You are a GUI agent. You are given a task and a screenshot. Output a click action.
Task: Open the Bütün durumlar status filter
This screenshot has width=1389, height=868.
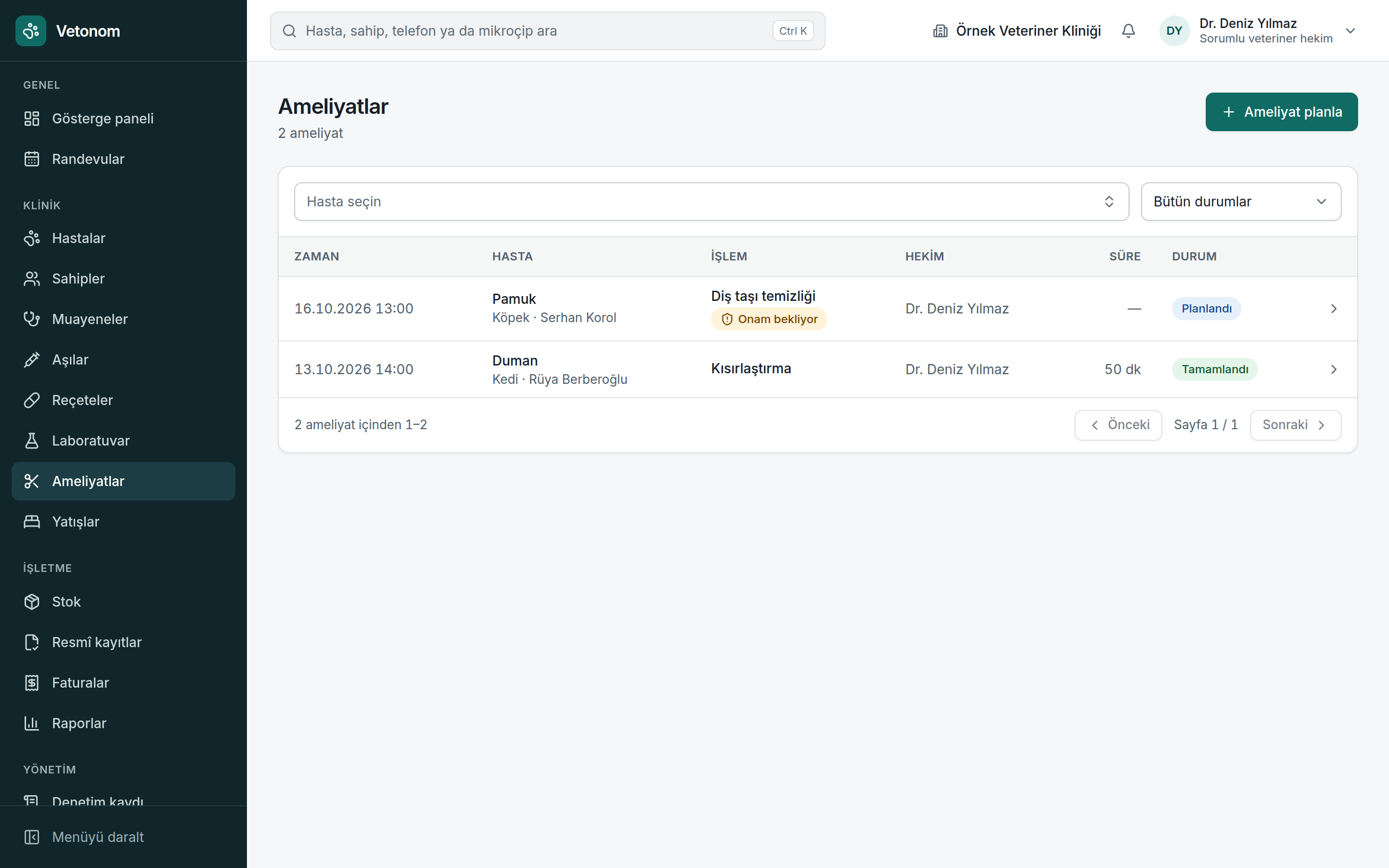coord(1241,202)
